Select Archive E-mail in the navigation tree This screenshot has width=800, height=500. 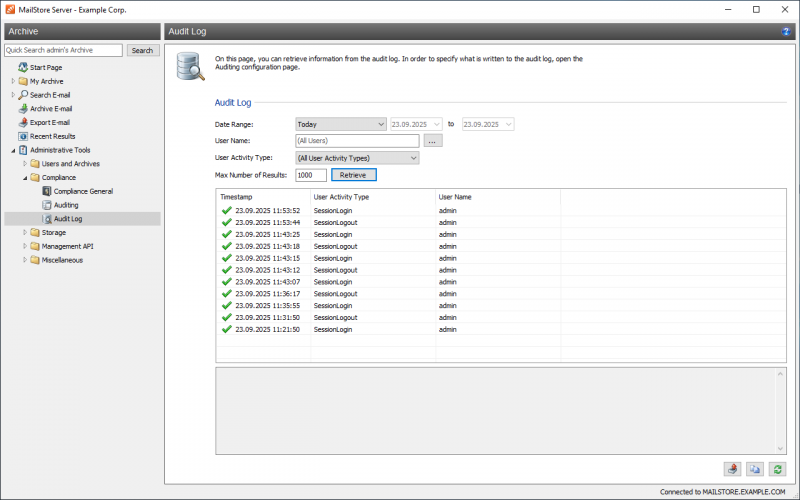50,108
